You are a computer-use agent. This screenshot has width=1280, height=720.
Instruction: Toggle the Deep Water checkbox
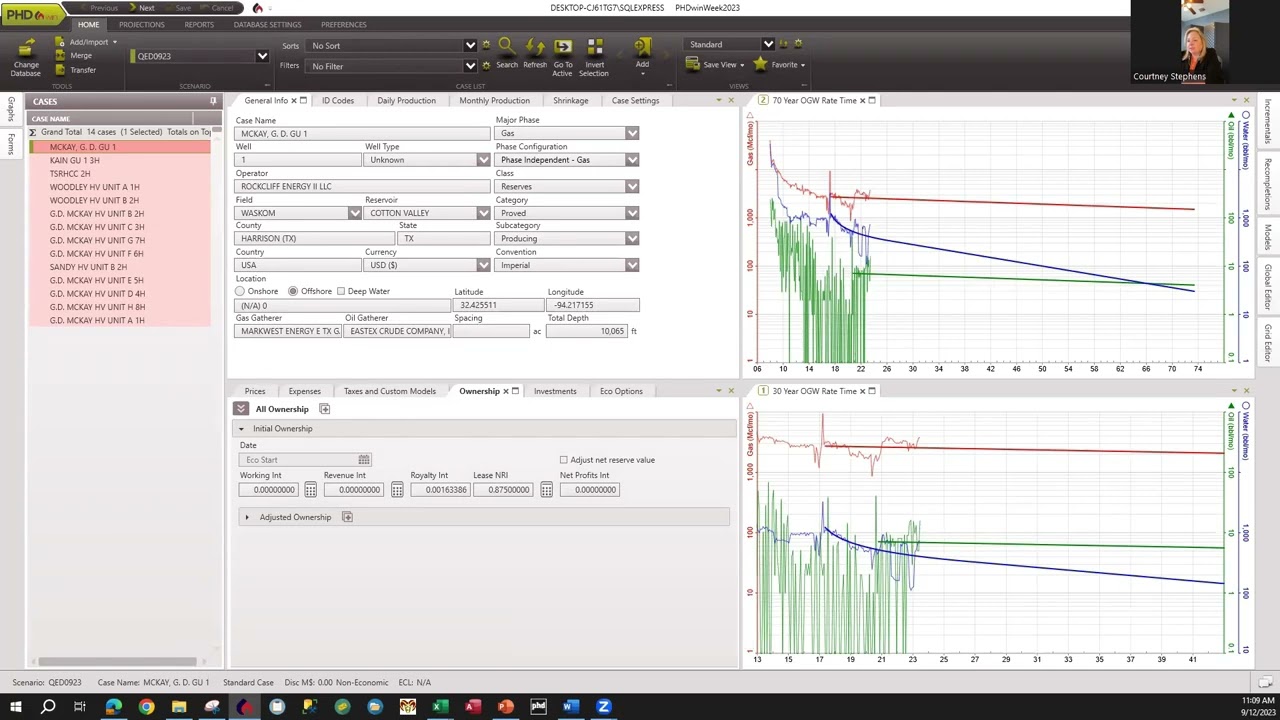coord(341,291)
